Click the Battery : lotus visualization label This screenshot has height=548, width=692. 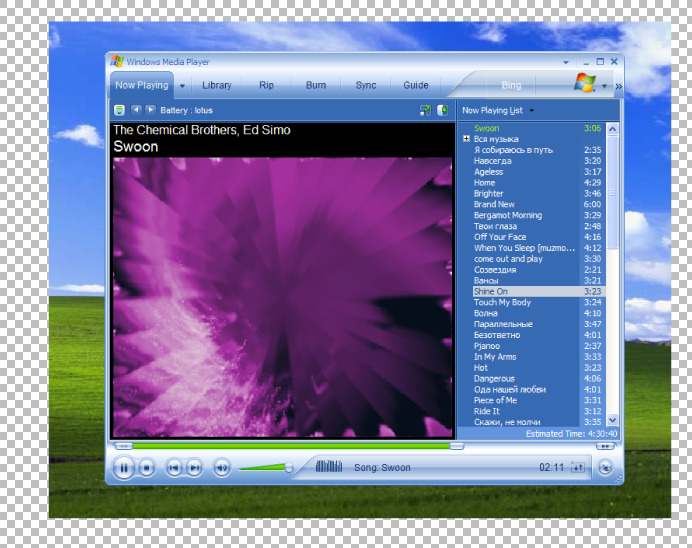pos(186,110)
